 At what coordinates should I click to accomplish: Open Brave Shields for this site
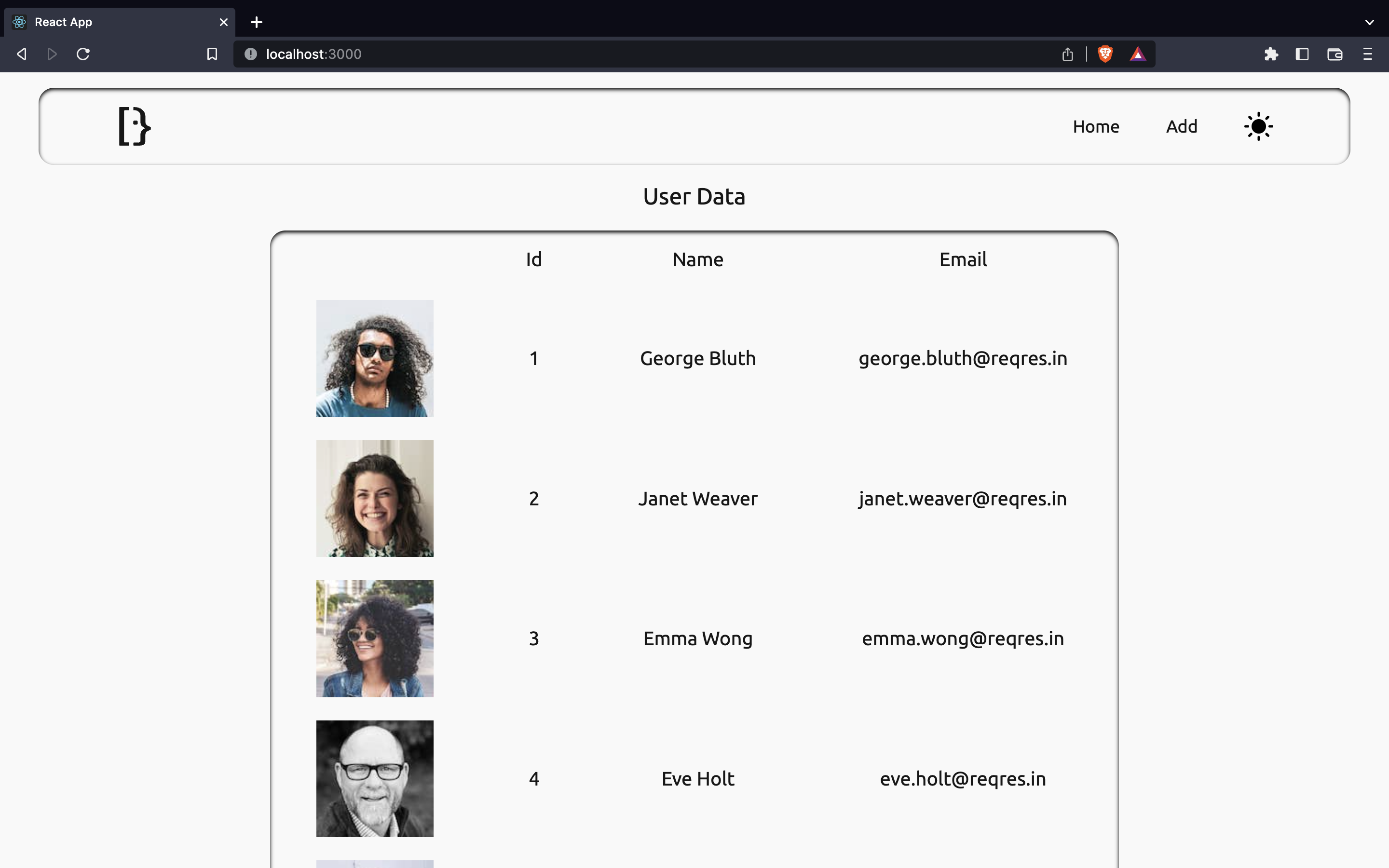(x=1105, y=54)
